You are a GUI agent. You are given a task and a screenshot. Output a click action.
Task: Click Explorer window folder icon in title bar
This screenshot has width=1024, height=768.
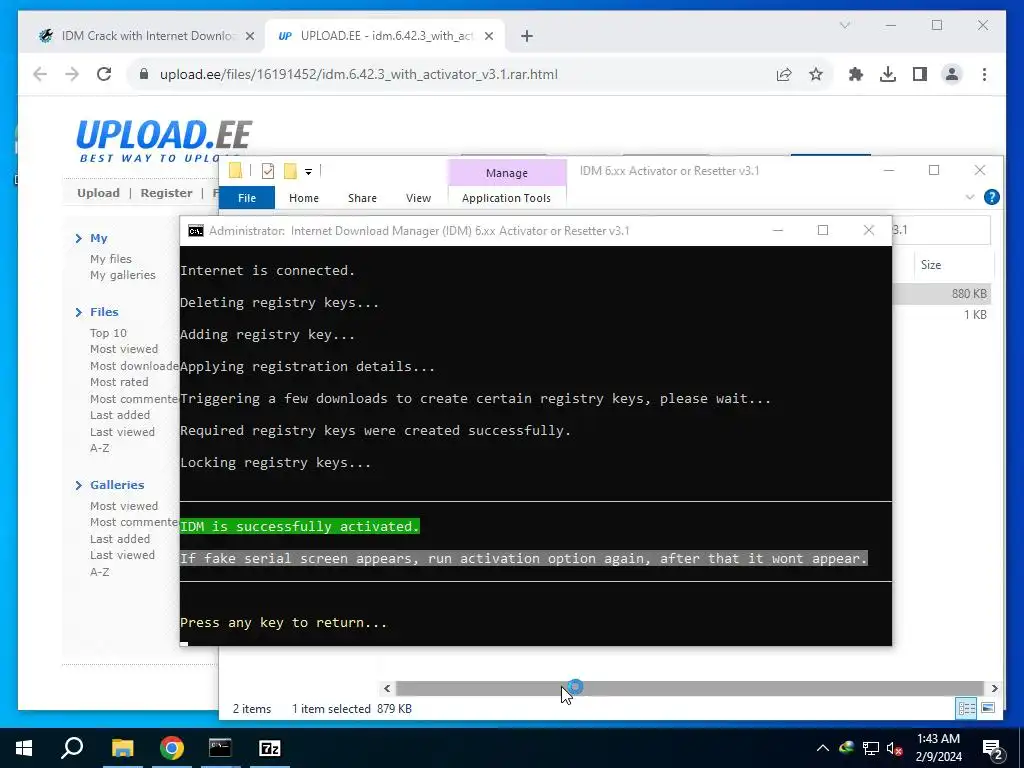click(235, 171)
